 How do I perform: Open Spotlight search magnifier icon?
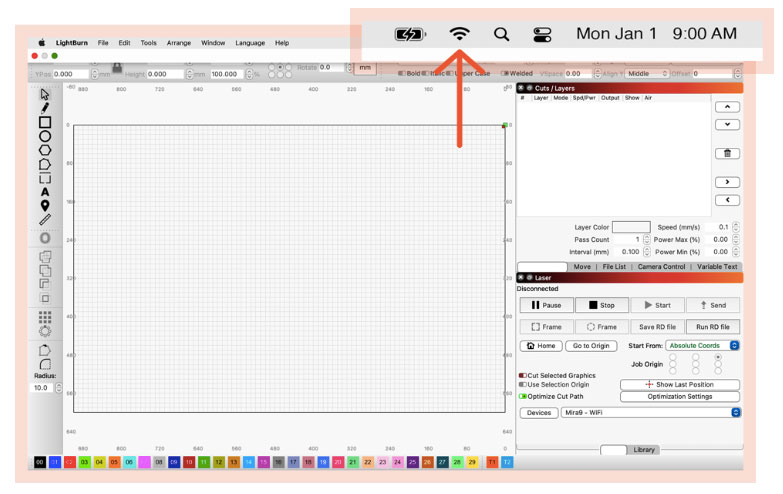[501, 34]
